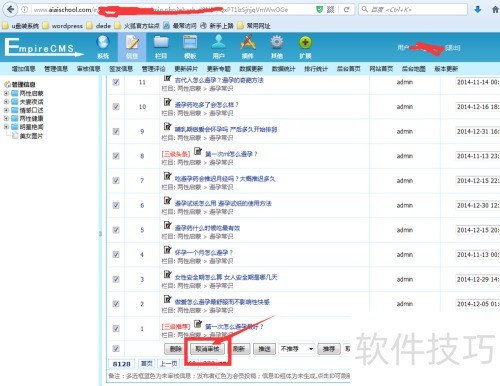Open the 常用网址 bookmark folder
This screenshot has height=386, width=500.
click(254, 26)
